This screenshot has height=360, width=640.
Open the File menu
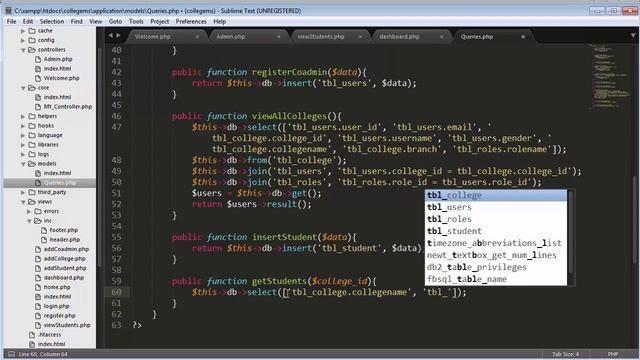[11, 21]
